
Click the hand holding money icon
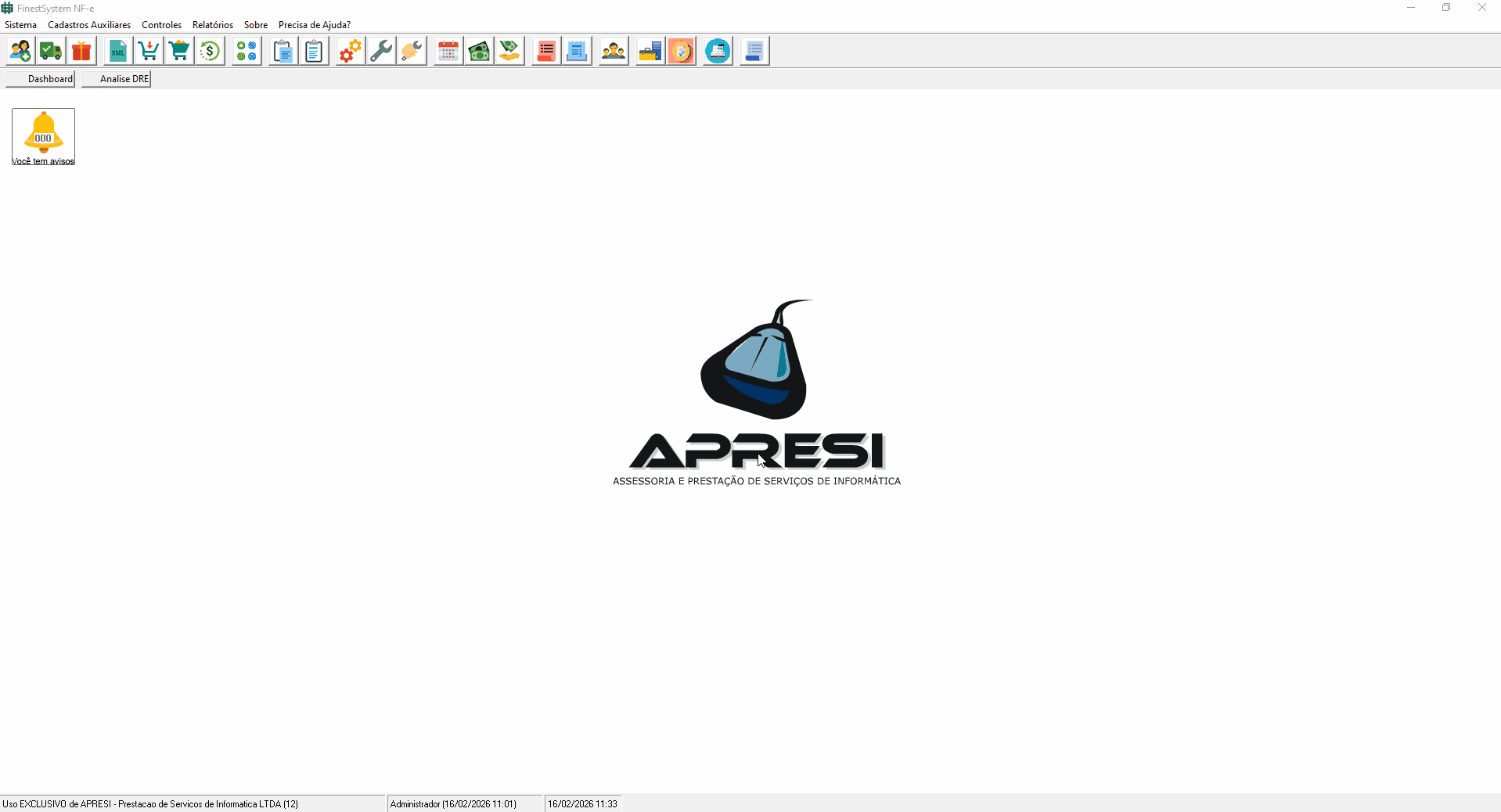[x=509, y=52]
